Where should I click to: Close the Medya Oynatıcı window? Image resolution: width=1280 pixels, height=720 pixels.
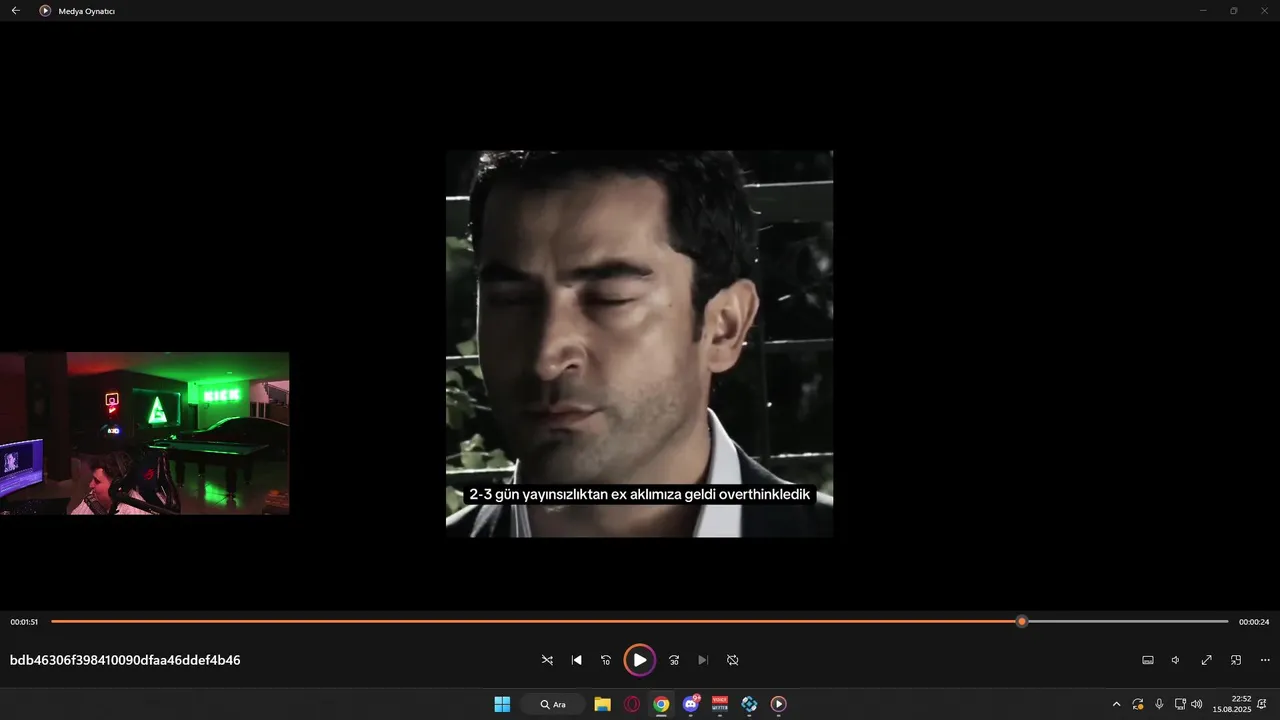(1264, 10)
